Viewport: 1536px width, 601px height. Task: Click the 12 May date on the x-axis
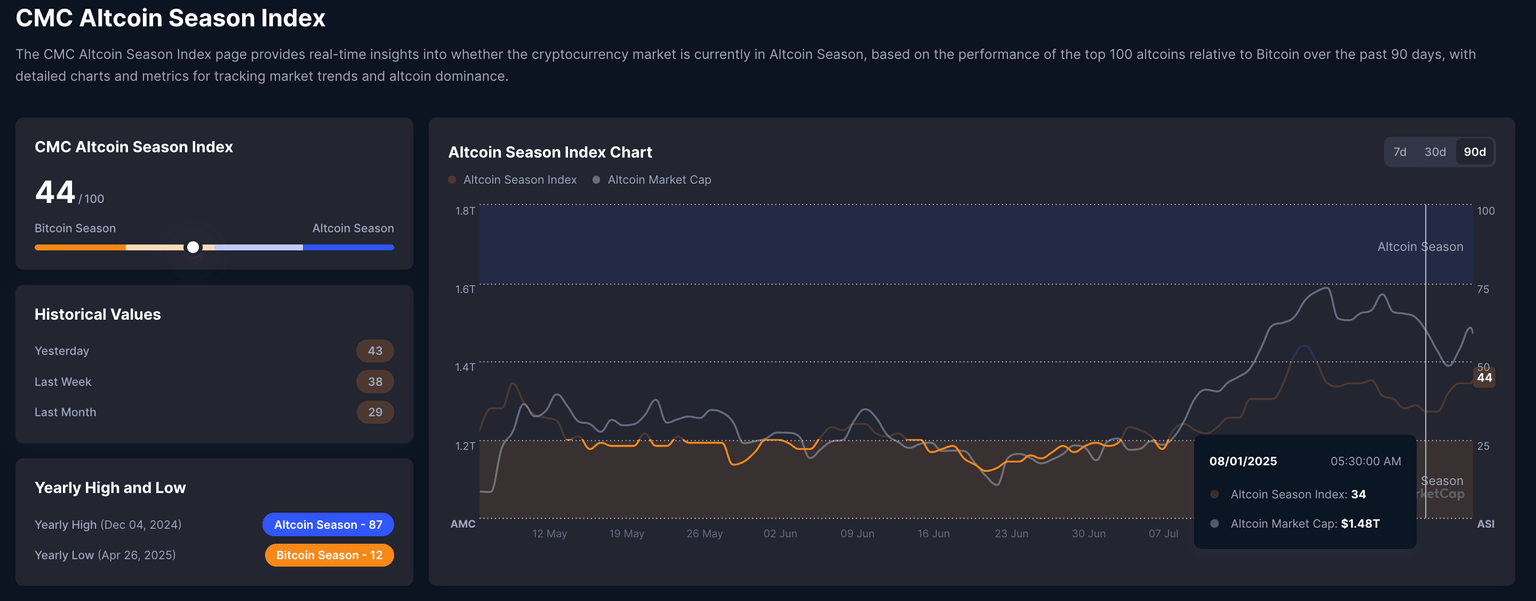pyautogui.click(x=550, y=534)
